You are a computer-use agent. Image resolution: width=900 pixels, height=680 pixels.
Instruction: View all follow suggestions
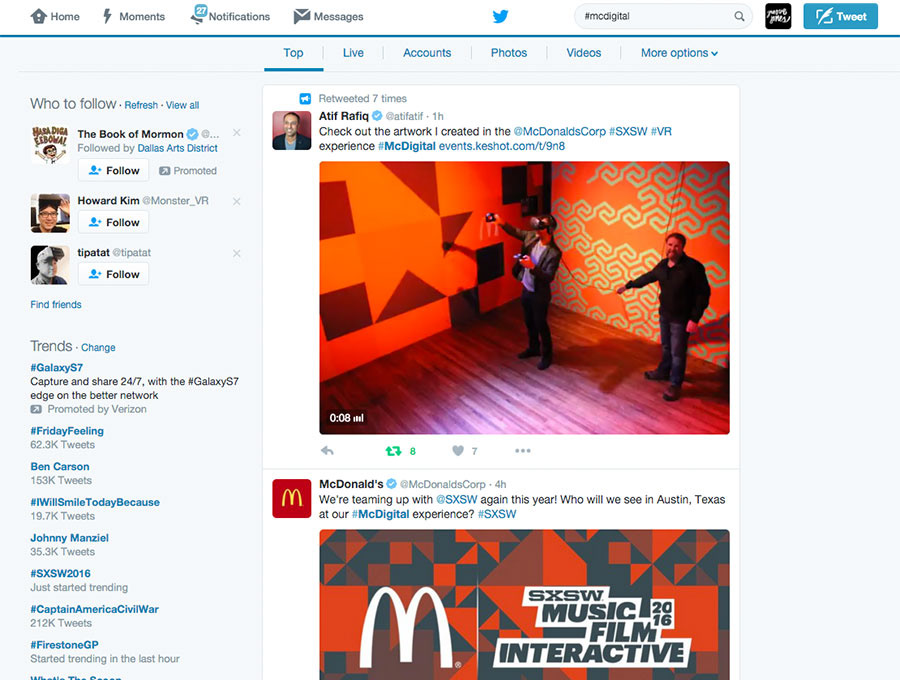183,105
